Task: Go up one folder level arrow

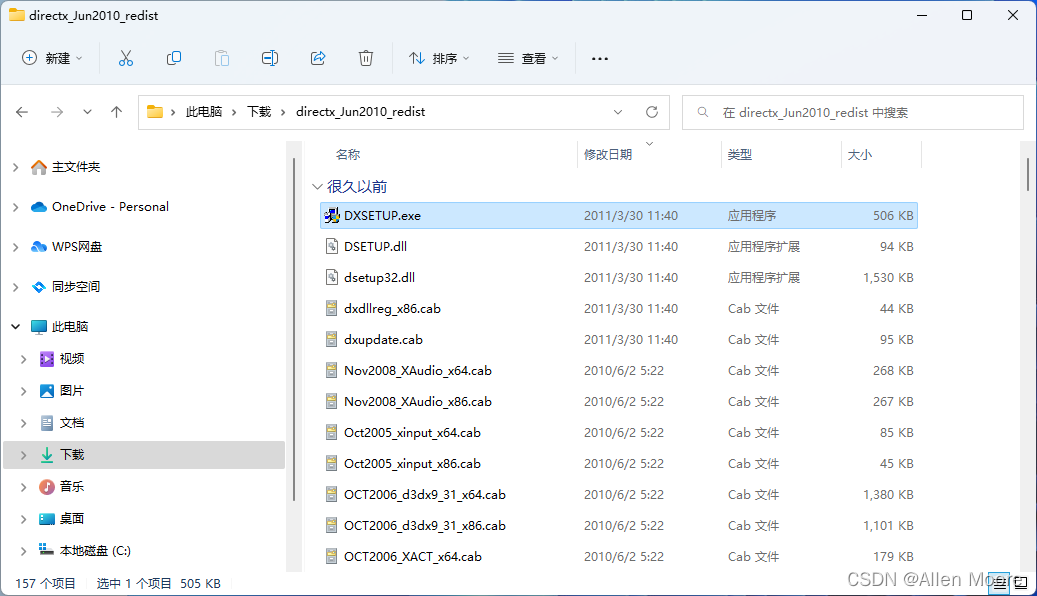Action: 116,112
